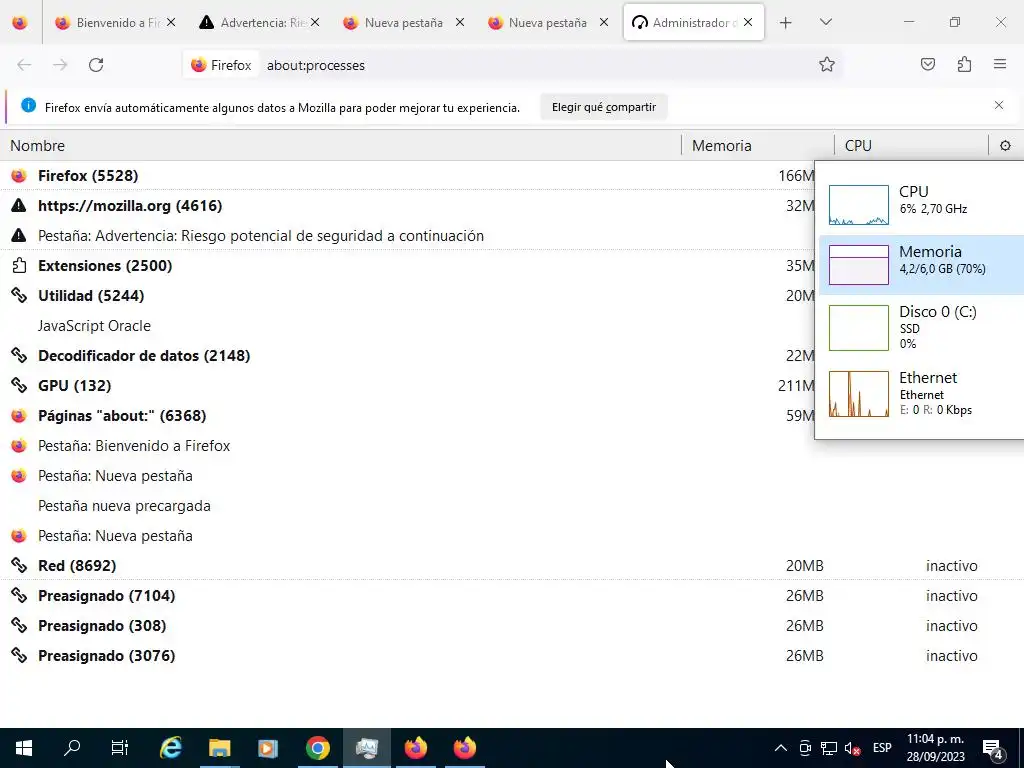The image size is (1024, 768).
Task: Open a new tab with plus button
Action: (786, 23)
